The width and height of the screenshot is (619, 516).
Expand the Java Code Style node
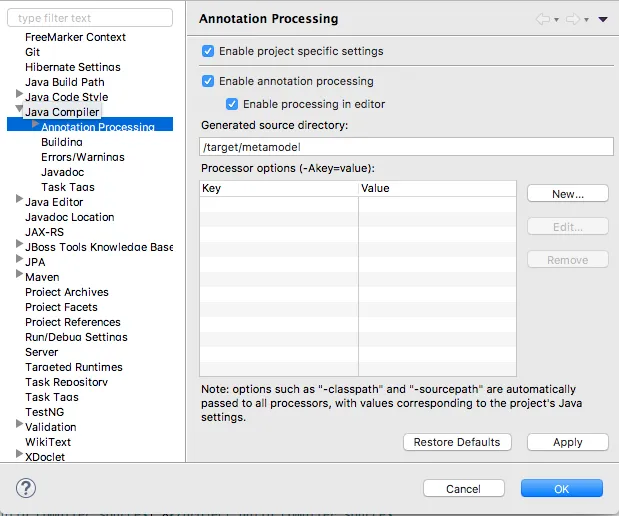click(19, 95)
